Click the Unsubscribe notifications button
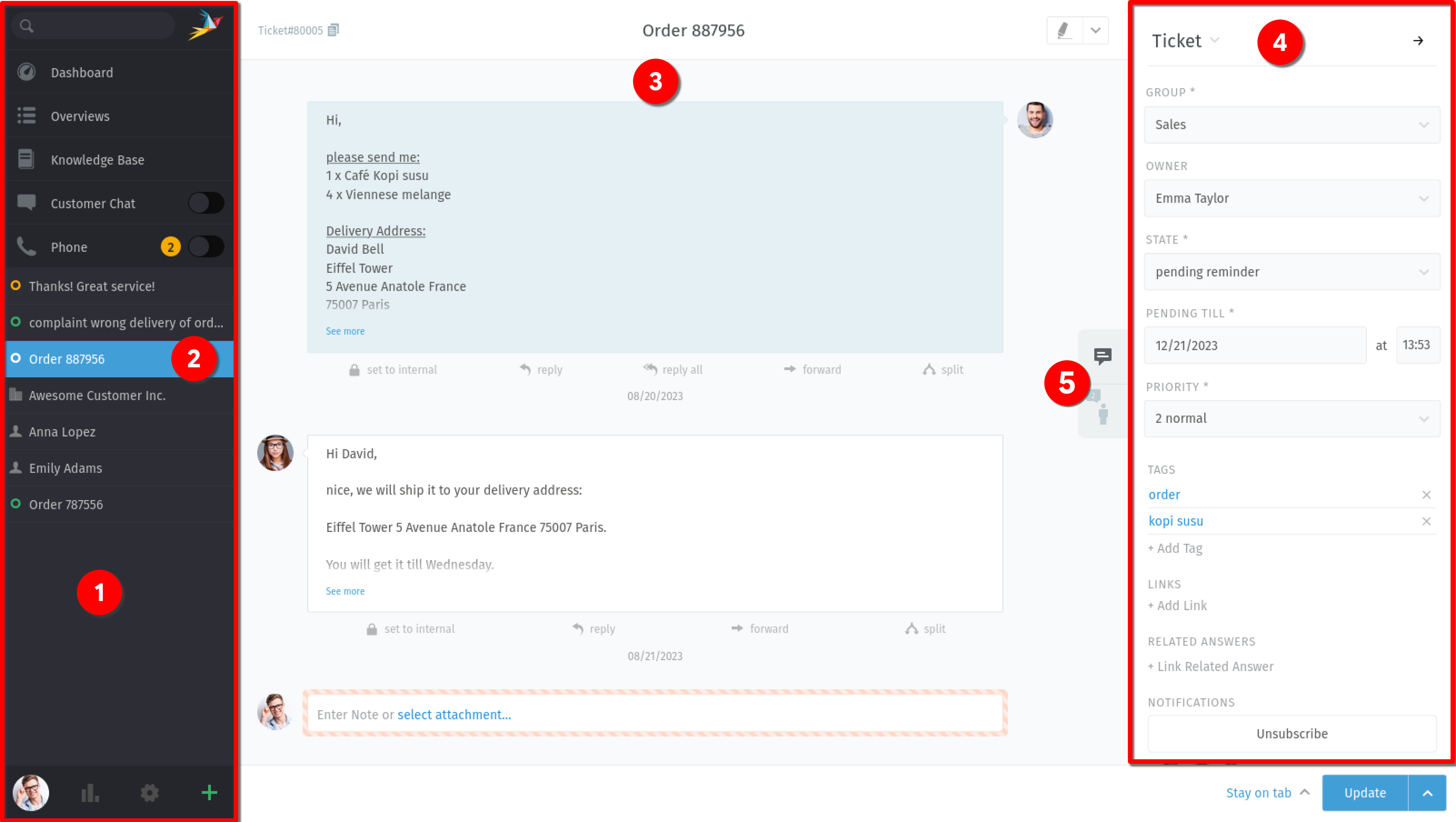Image resolution: width=1456 pixels, height=822 pixels. click(x=1292, y=734)
